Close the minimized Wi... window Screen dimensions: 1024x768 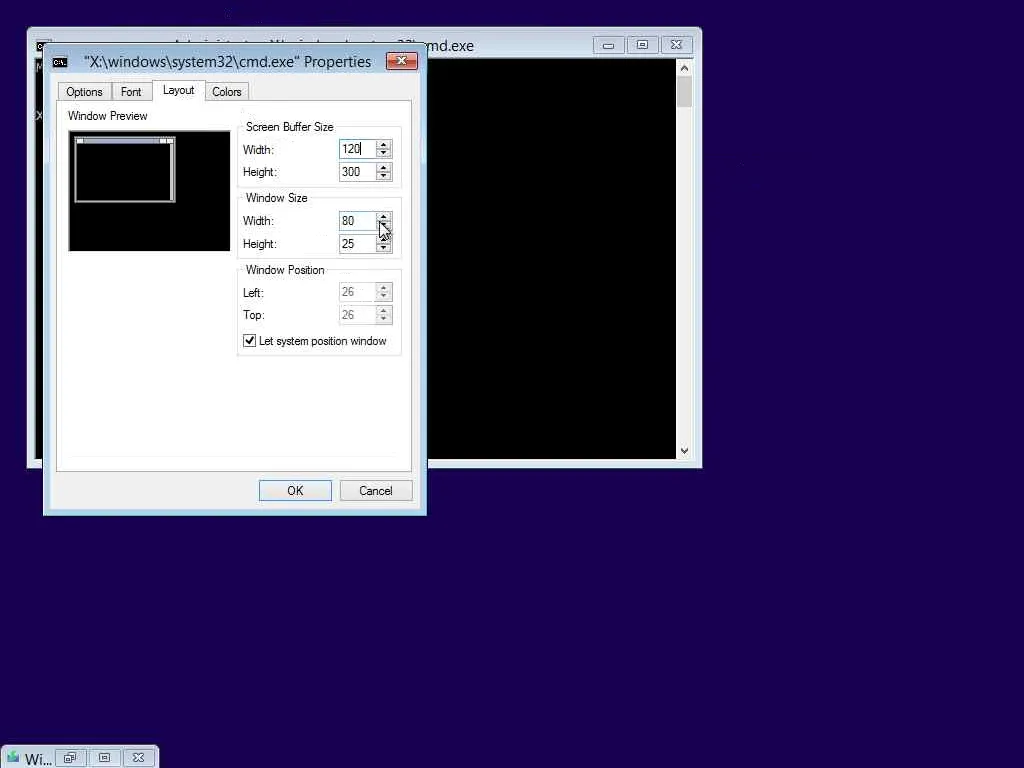coord(138,758)
